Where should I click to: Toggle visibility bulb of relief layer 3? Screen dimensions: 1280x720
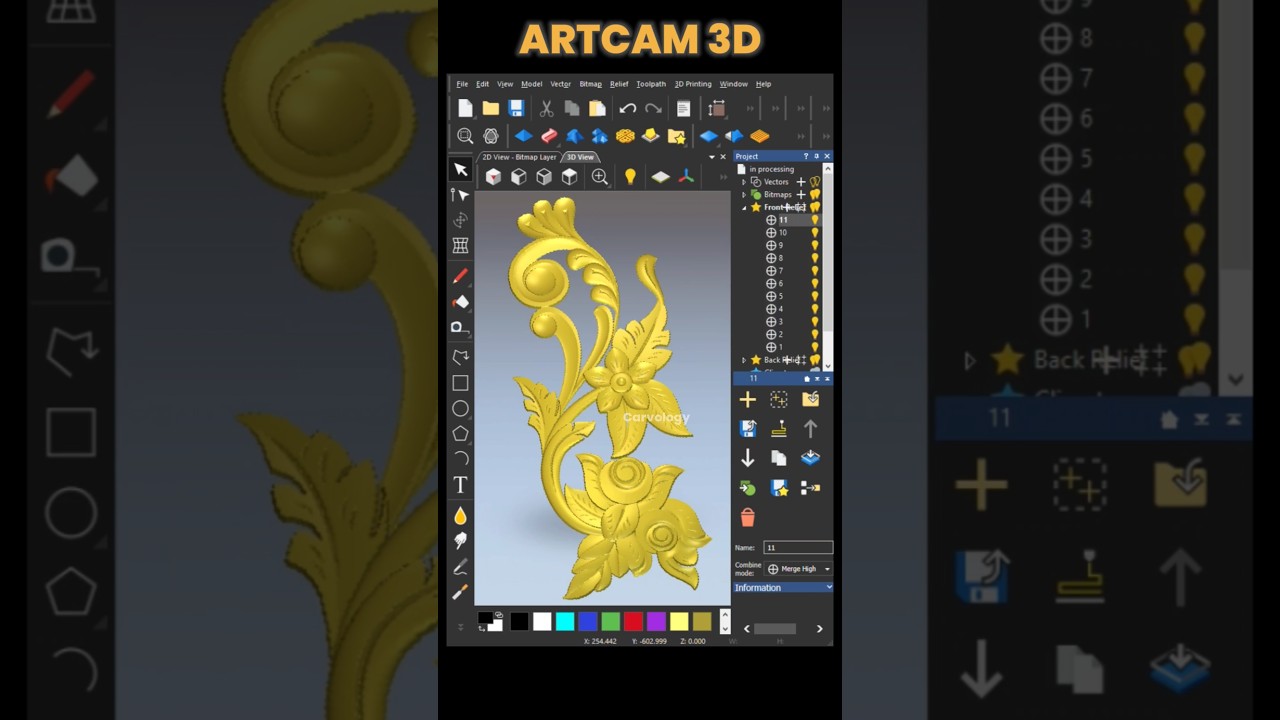point(814,322)
